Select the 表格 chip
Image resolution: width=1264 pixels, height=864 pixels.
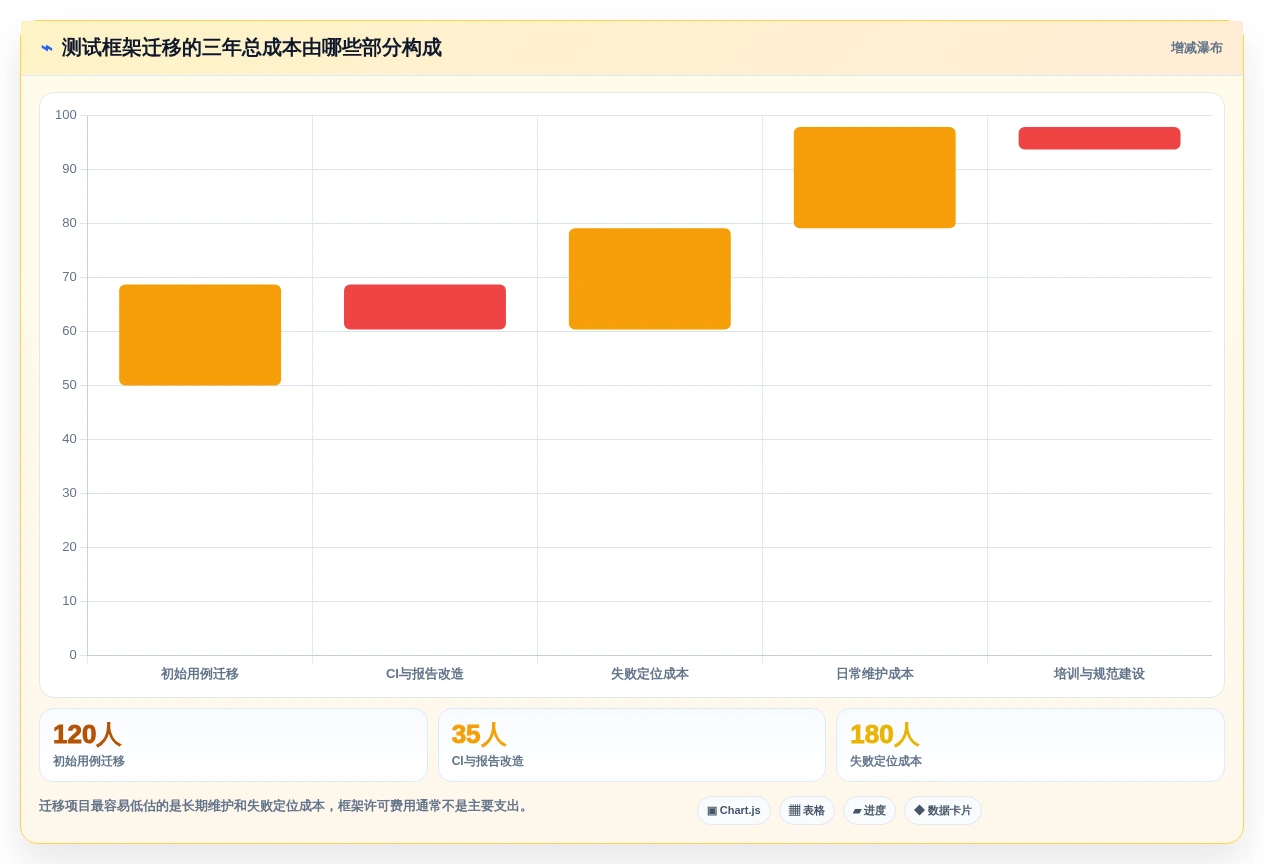tap(806, 811)
